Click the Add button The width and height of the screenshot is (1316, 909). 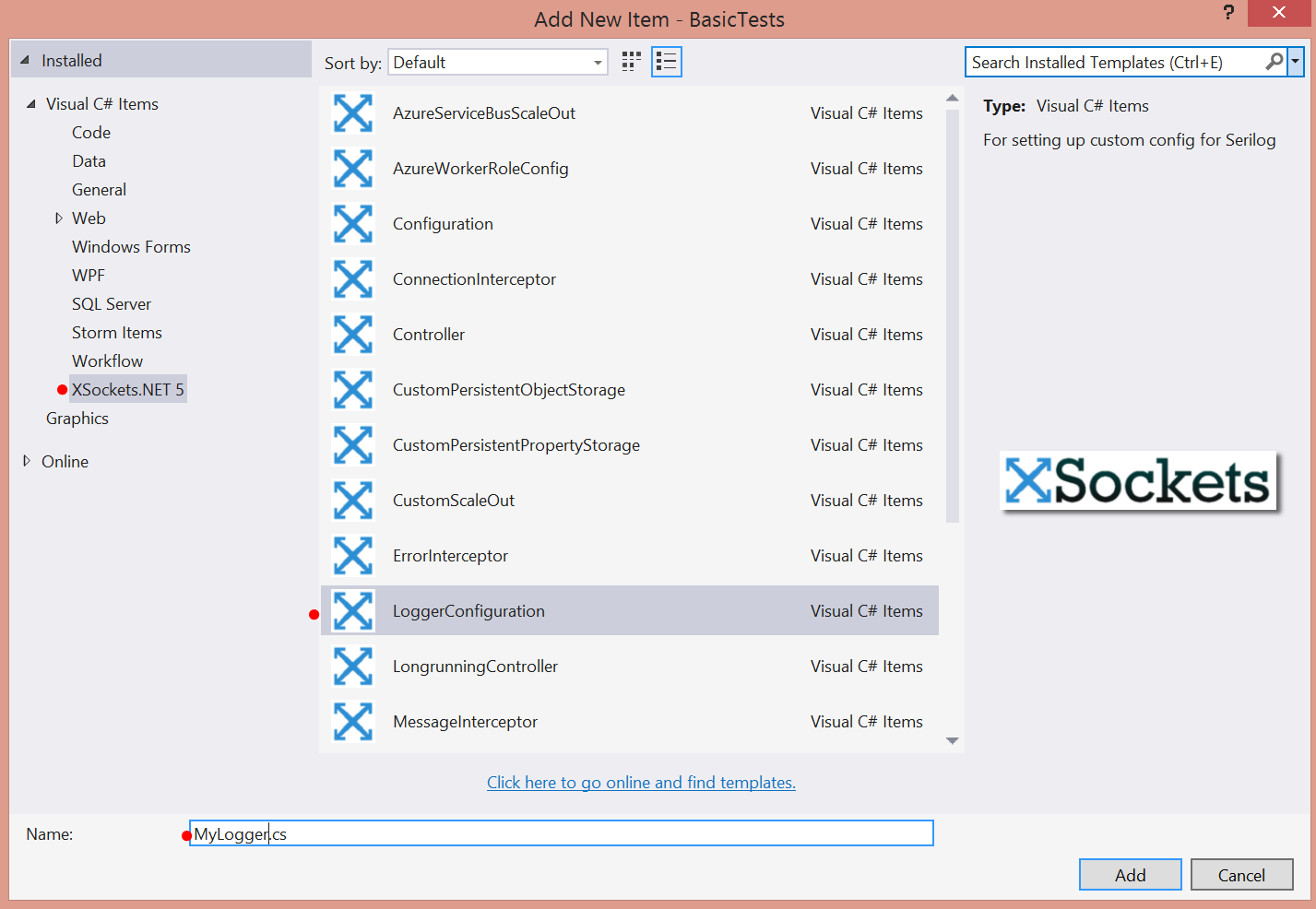[x=1130, y=875]
